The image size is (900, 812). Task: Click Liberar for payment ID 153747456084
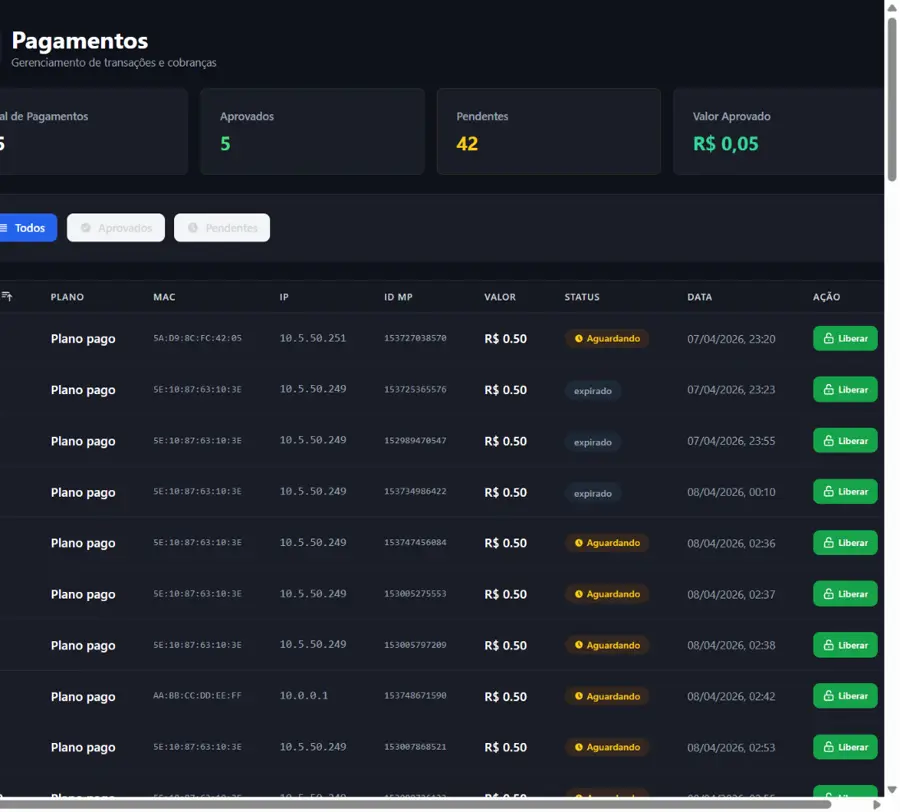(845, 543)
